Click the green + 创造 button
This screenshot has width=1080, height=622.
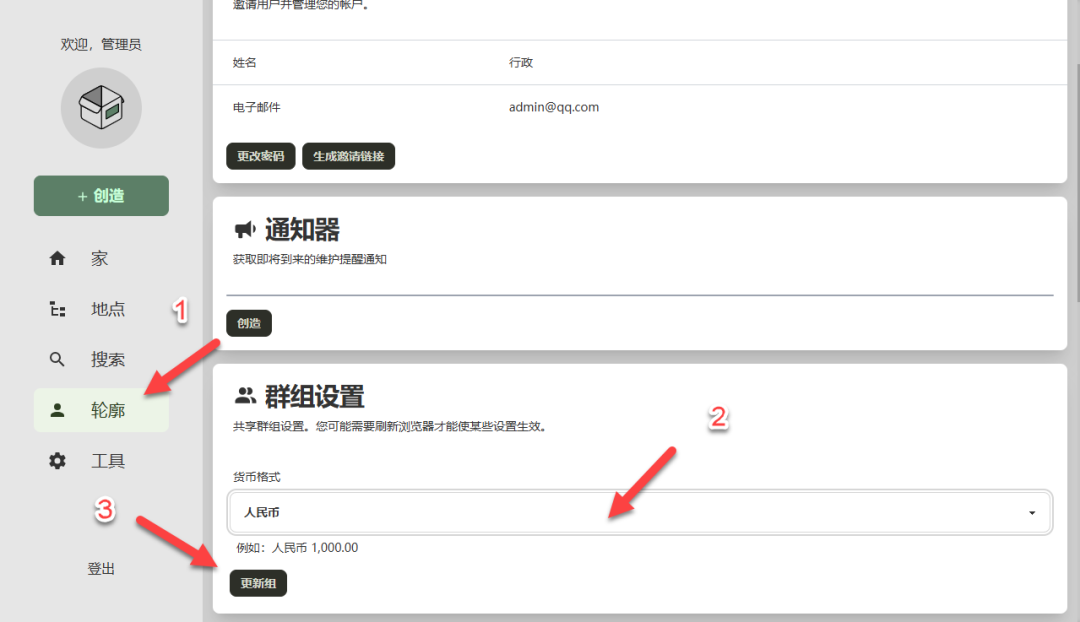point(101,196)
